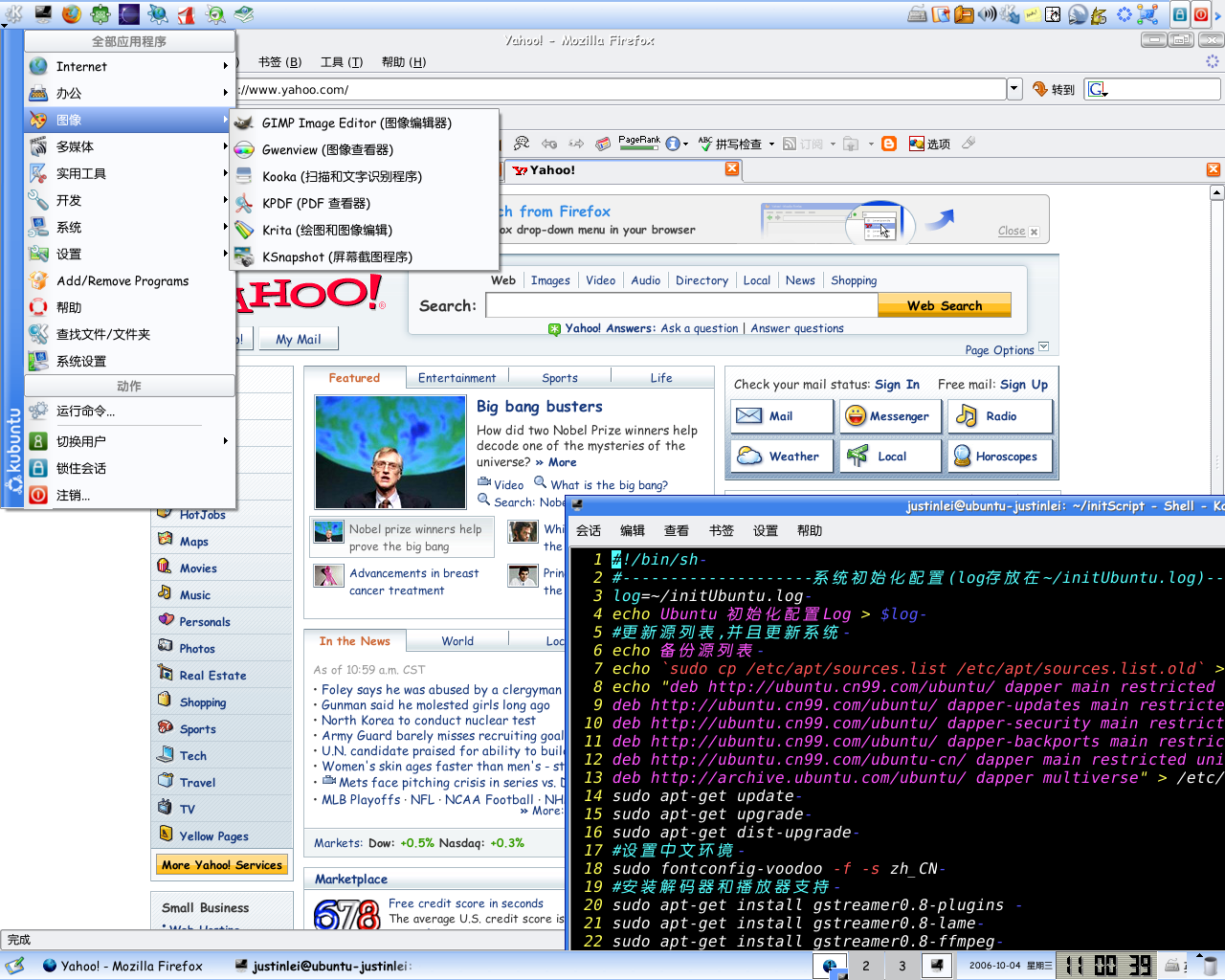Launch Firefox from the top panel
The image size is (1225, 980).
72,13
